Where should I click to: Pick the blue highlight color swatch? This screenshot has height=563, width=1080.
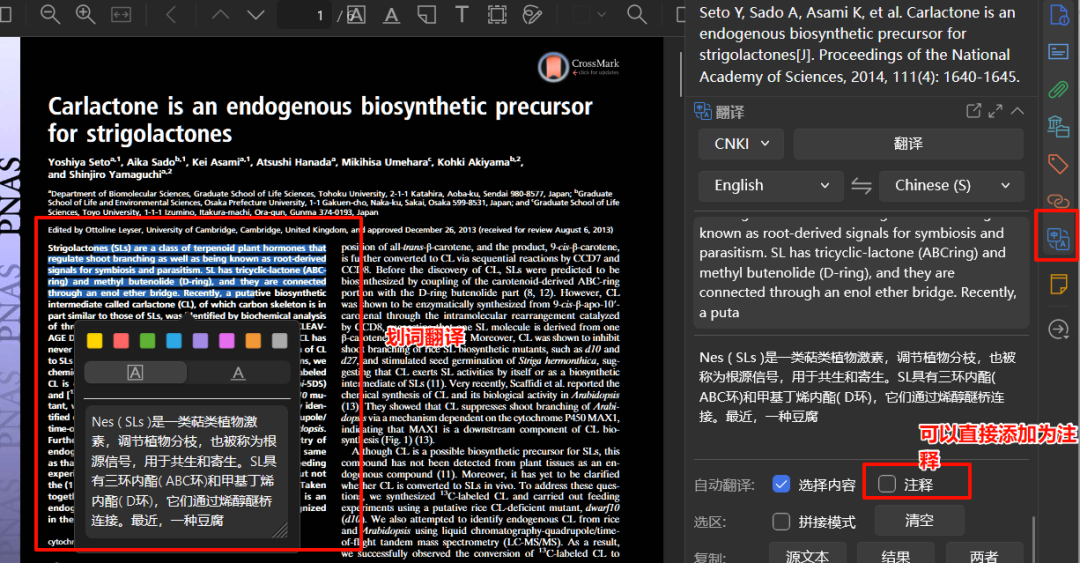click(x=174, y=340)
